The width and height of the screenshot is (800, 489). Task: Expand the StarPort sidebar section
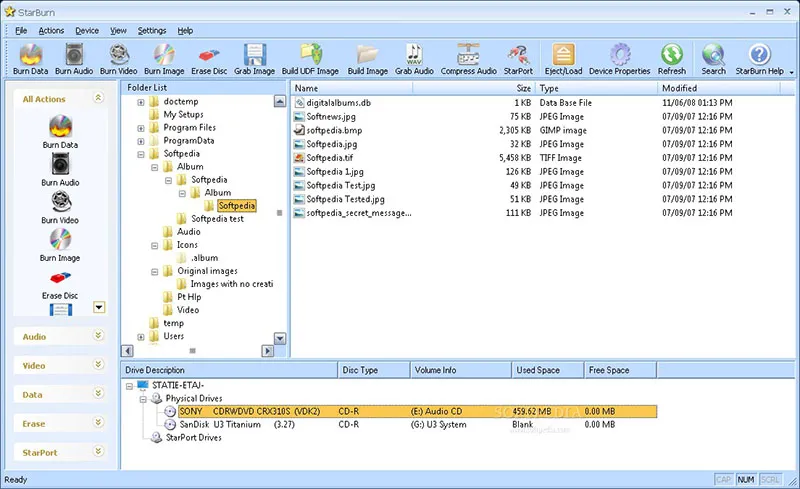click(97, 453)
